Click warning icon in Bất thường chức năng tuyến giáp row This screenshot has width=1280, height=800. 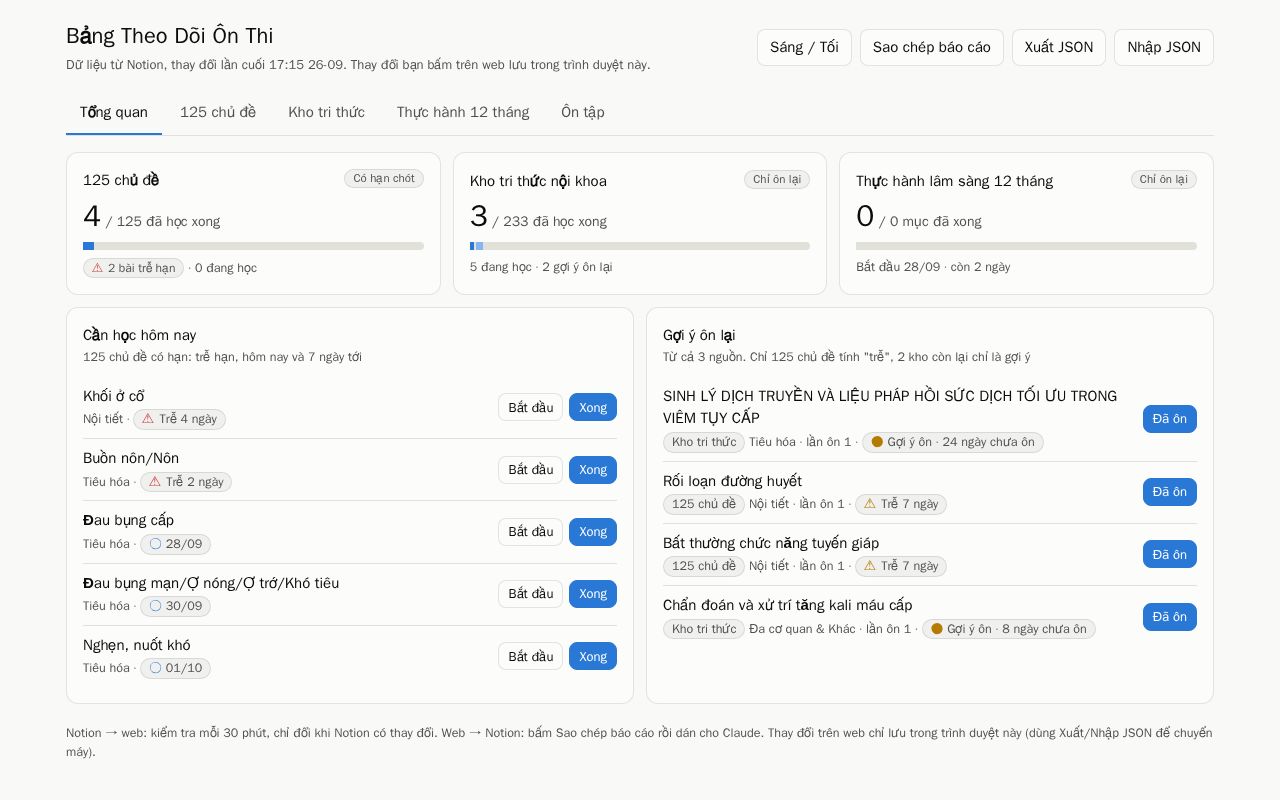(x=870, y=566)
